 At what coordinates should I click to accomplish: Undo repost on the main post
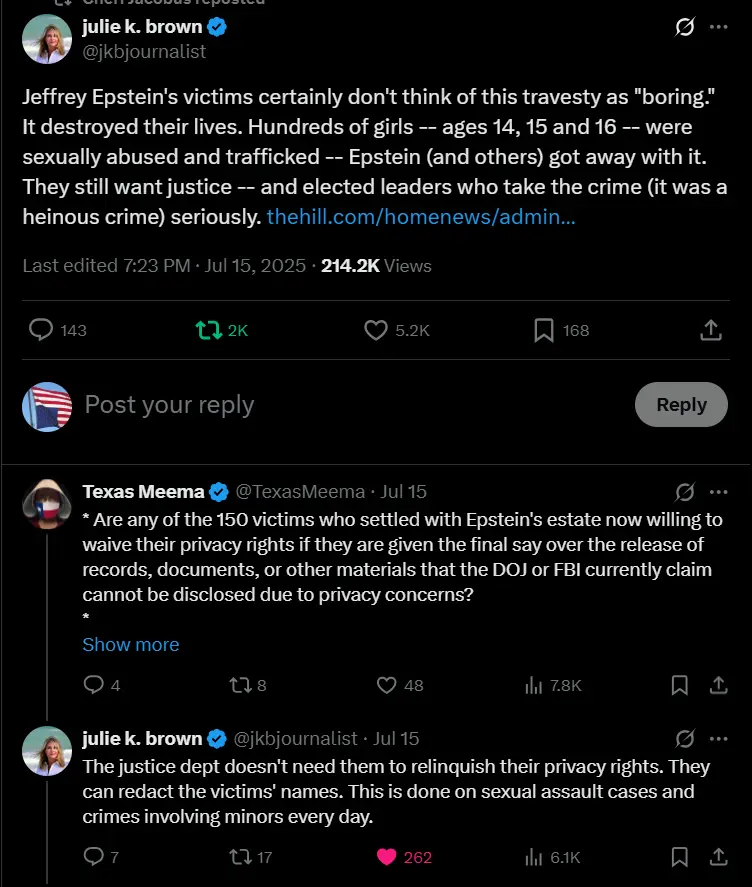pyautogui.click(x=206, y=330)
